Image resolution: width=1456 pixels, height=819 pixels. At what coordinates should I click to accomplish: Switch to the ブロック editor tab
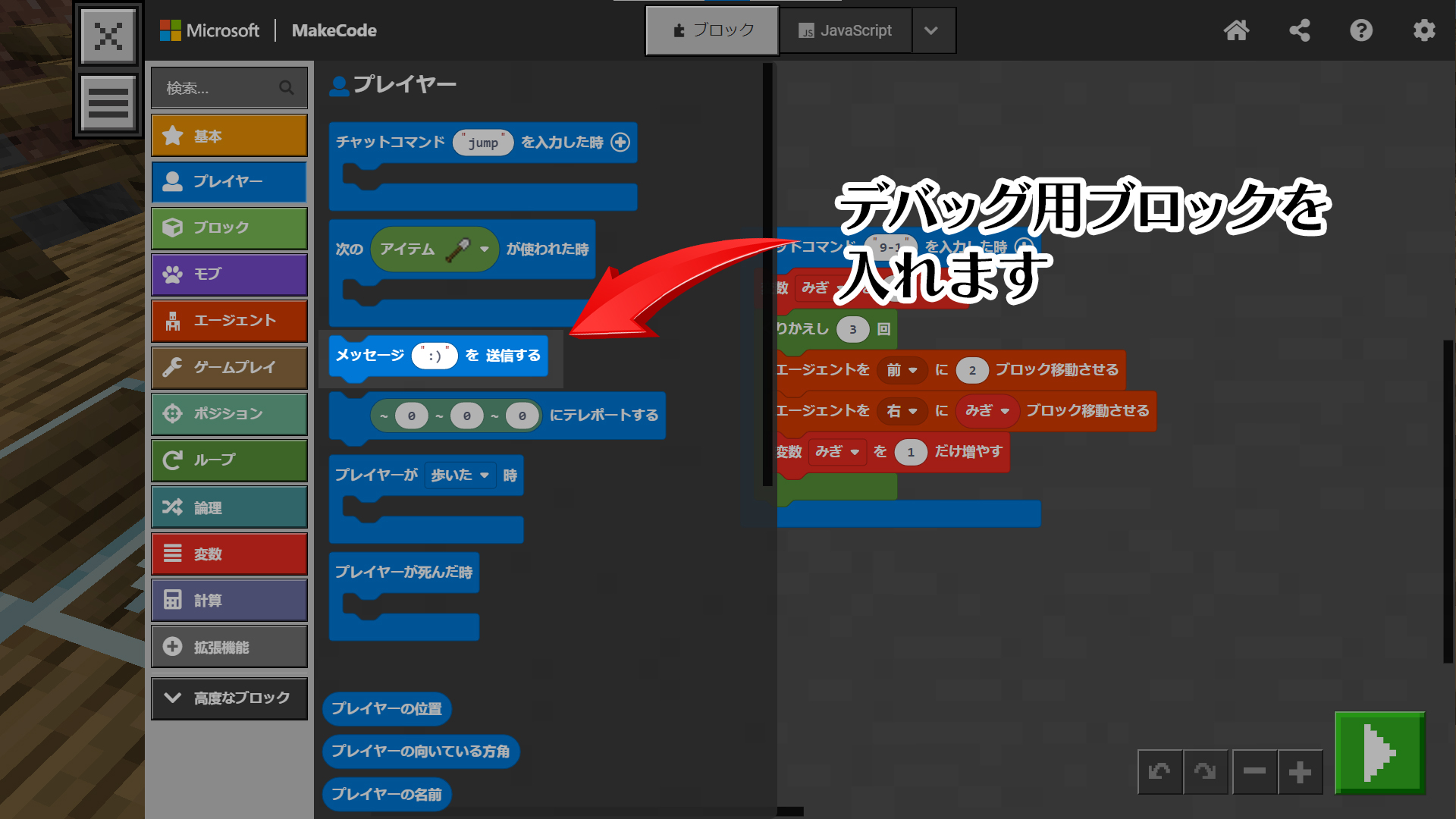click(712, 30)
